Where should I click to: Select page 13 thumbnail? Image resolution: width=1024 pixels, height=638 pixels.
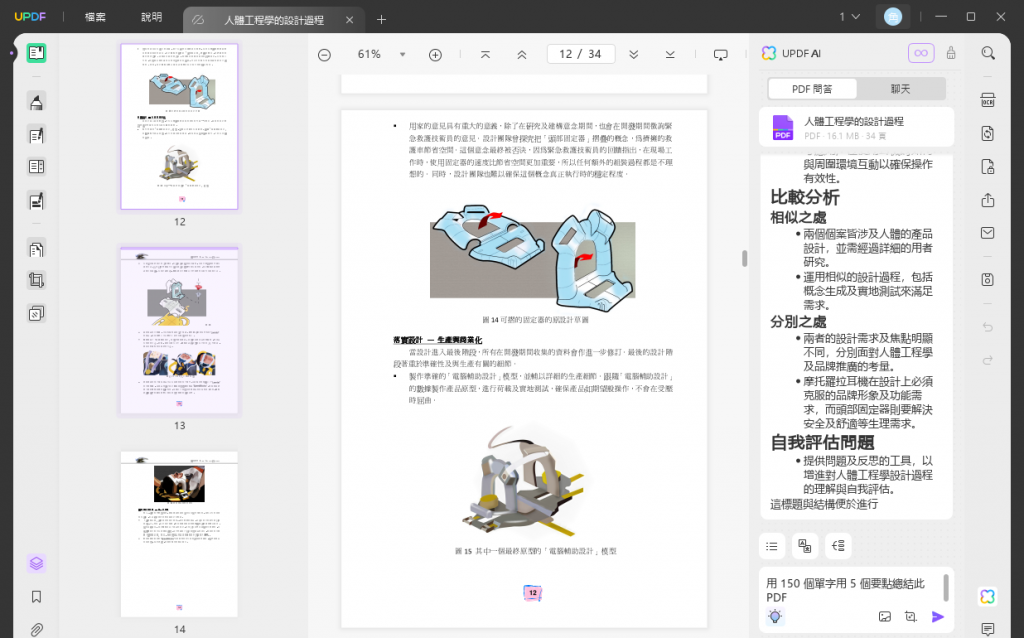coord(180,330)
